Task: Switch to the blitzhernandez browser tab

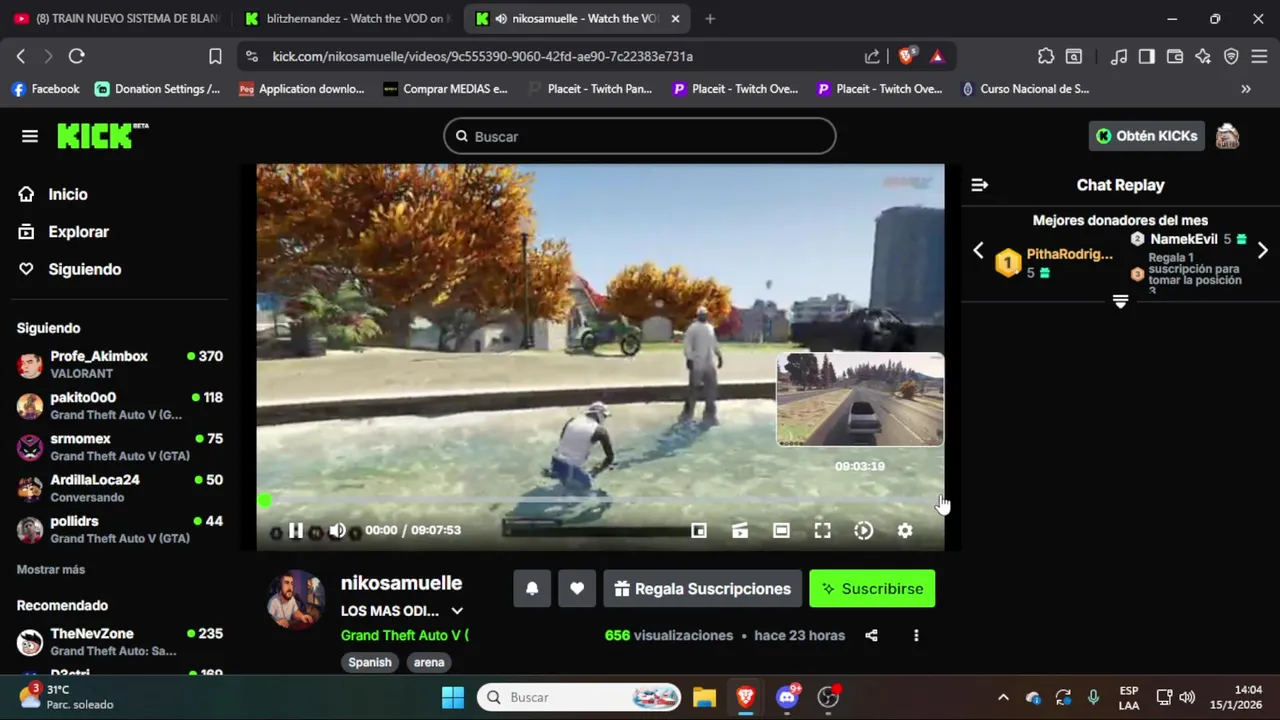Action: pyautogui.click(x=349, y=18)
